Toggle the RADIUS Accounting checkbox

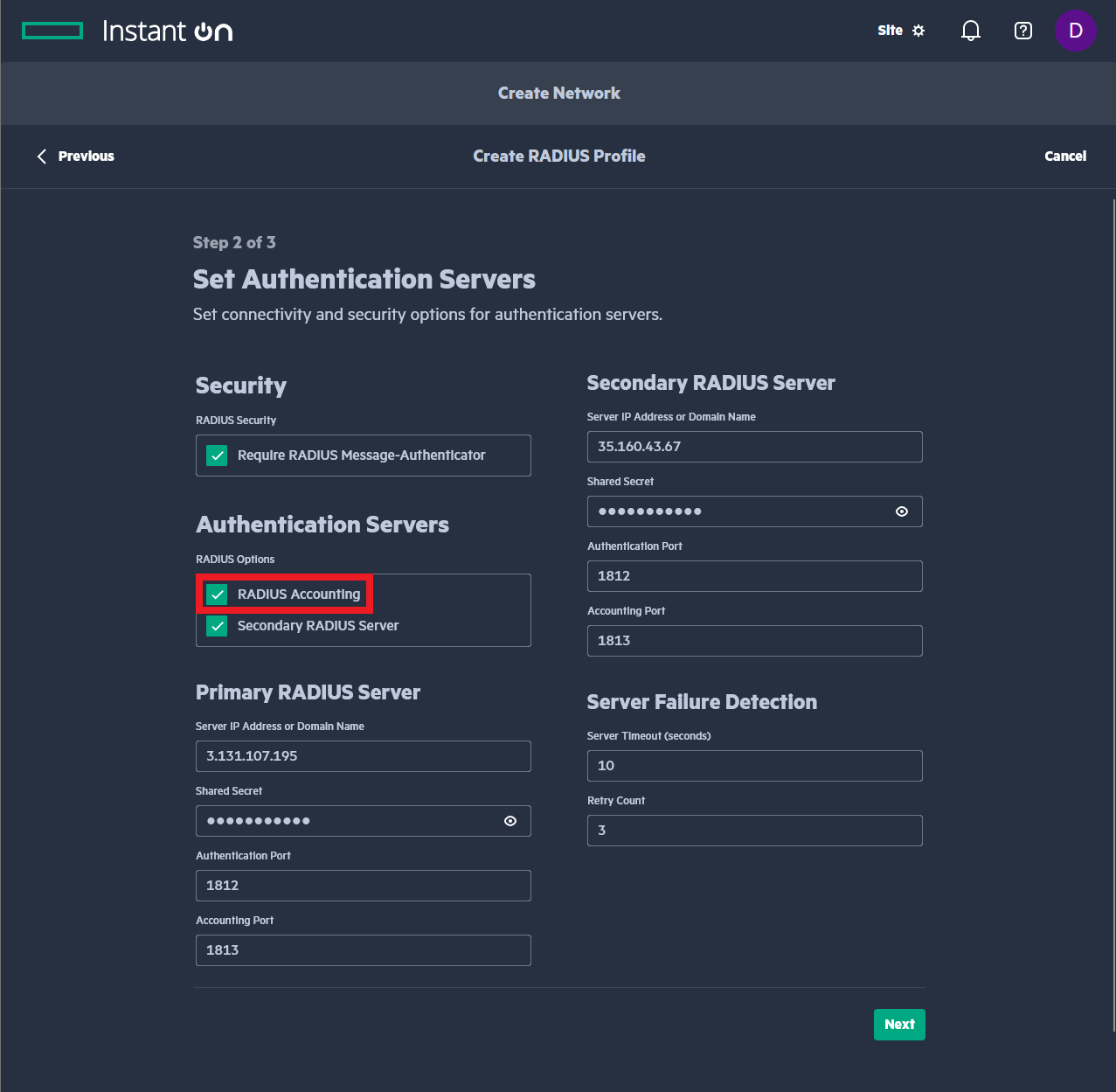[x=217, y=595]
